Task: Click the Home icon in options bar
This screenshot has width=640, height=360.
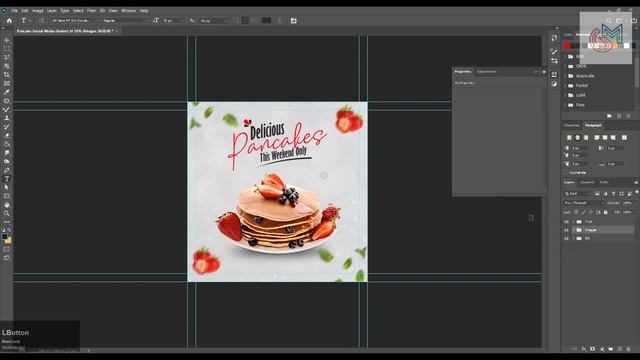Action: pyautogui.click(x=9, y=20)
